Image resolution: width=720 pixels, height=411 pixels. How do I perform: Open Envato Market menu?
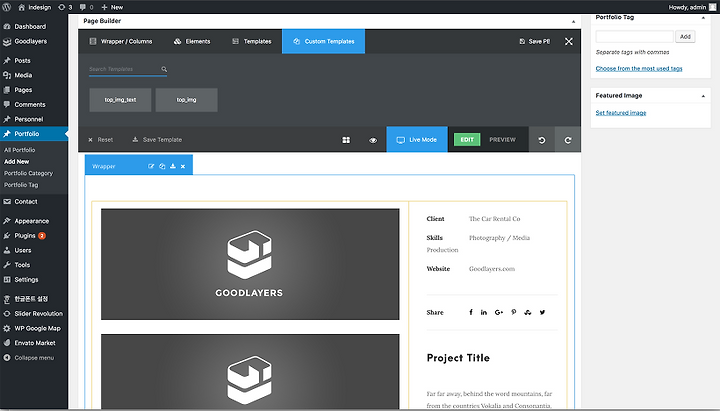coord(35,343)
